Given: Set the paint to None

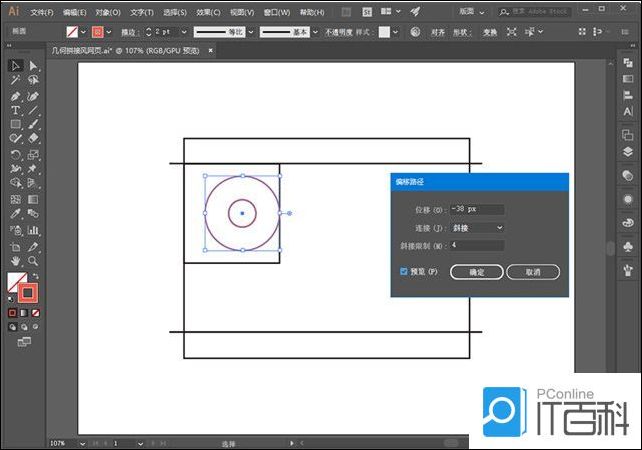Looking at the screenshot, I should (x=36, y=313).
